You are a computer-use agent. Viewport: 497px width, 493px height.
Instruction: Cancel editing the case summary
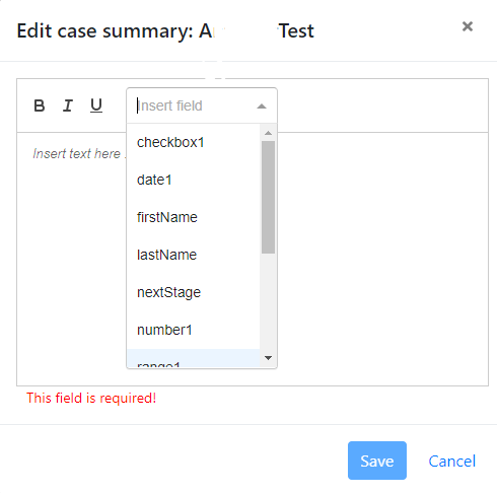coord(452,461)
